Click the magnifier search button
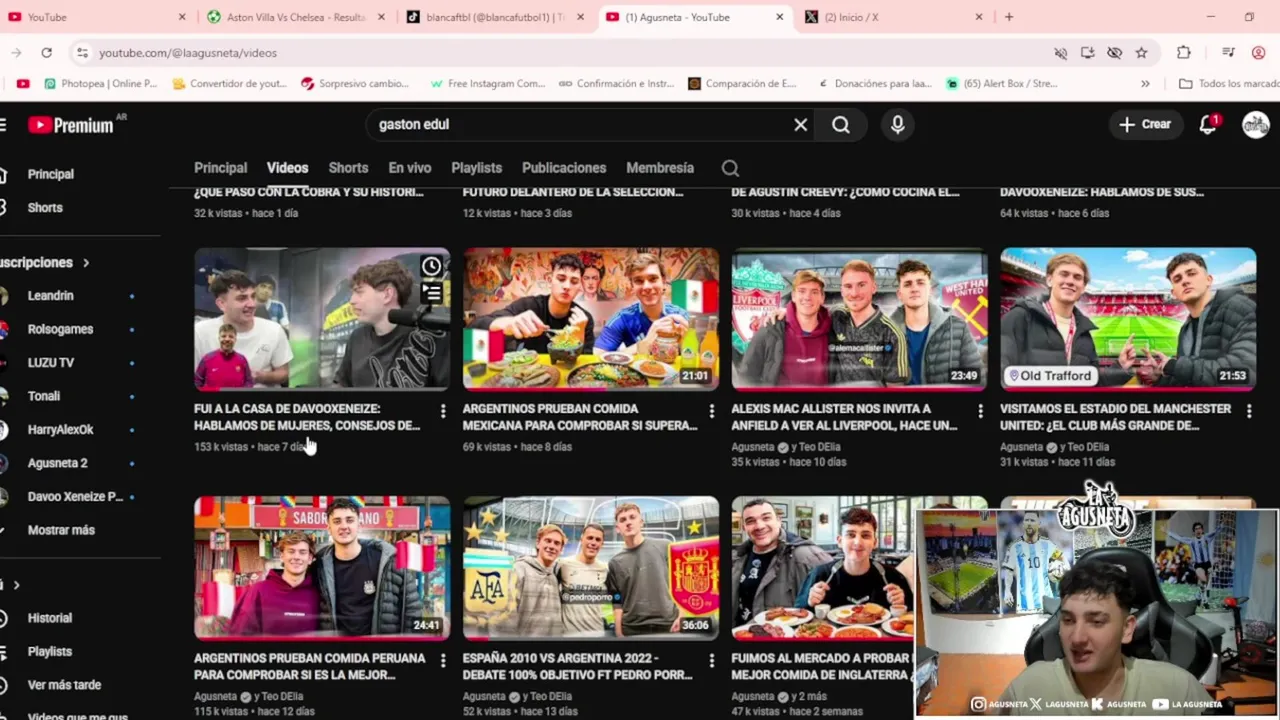 841,125
